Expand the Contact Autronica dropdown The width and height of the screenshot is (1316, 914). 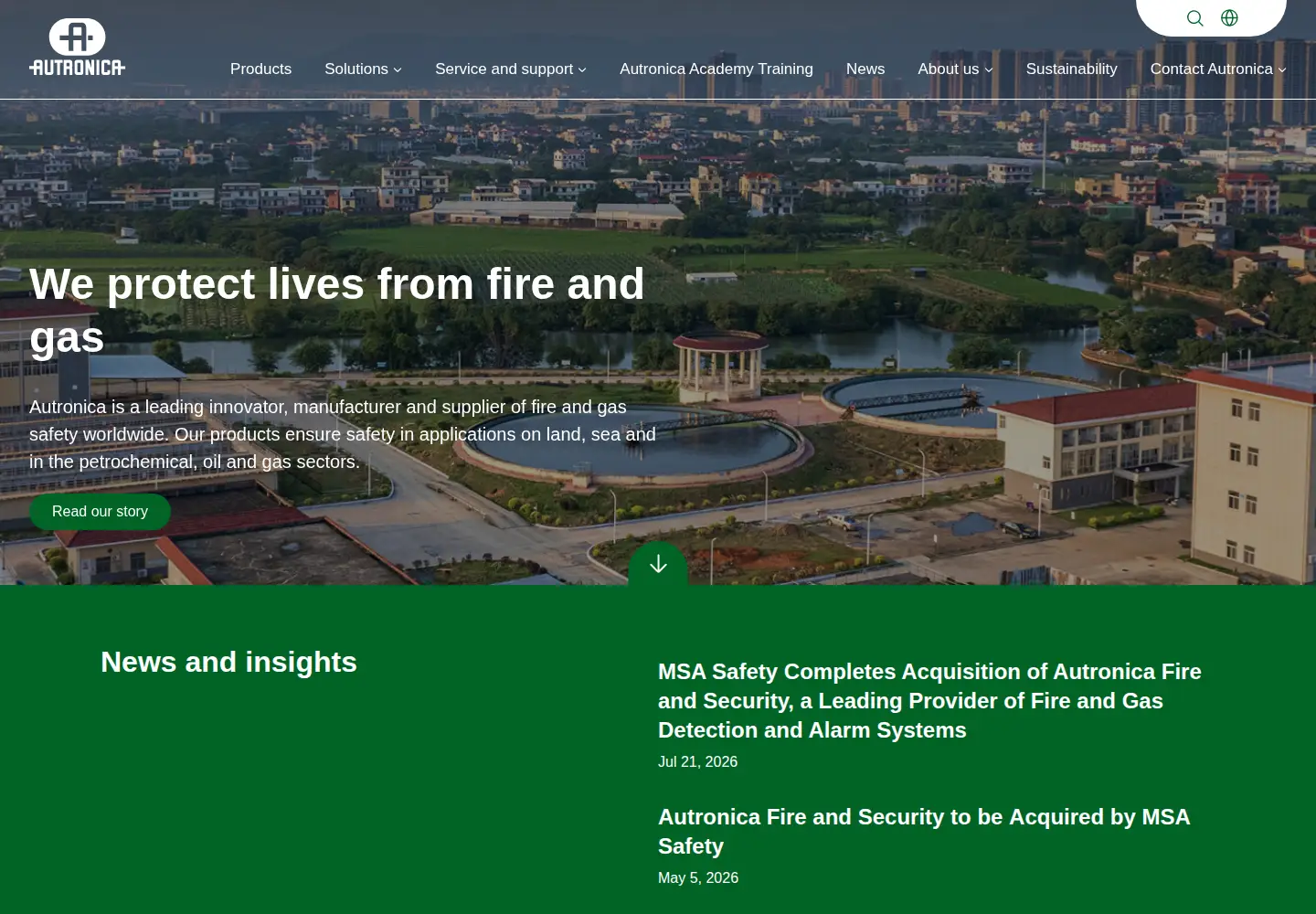coord(1218,69)
